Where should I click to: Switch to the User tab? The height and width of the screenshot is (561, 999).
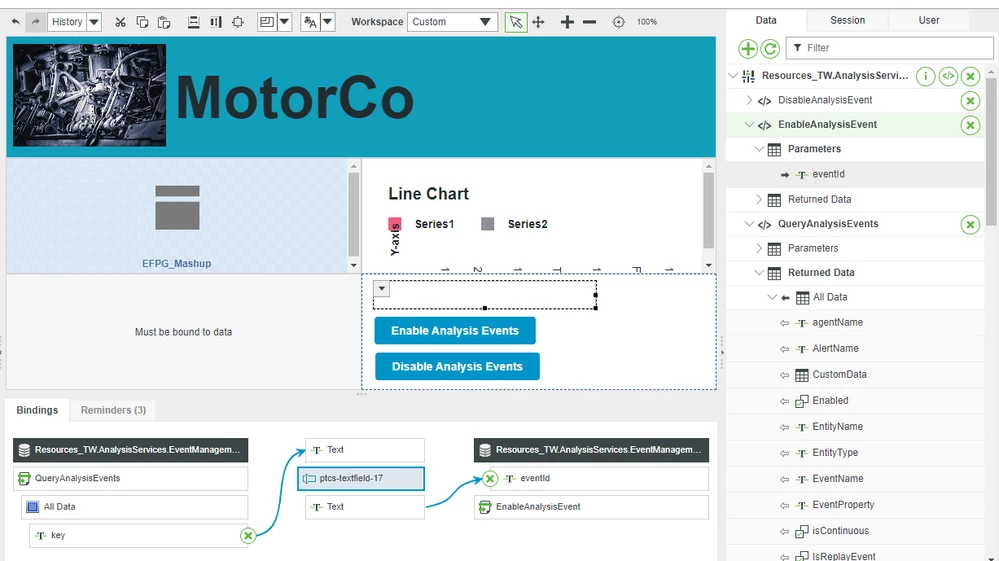(929, 20)
